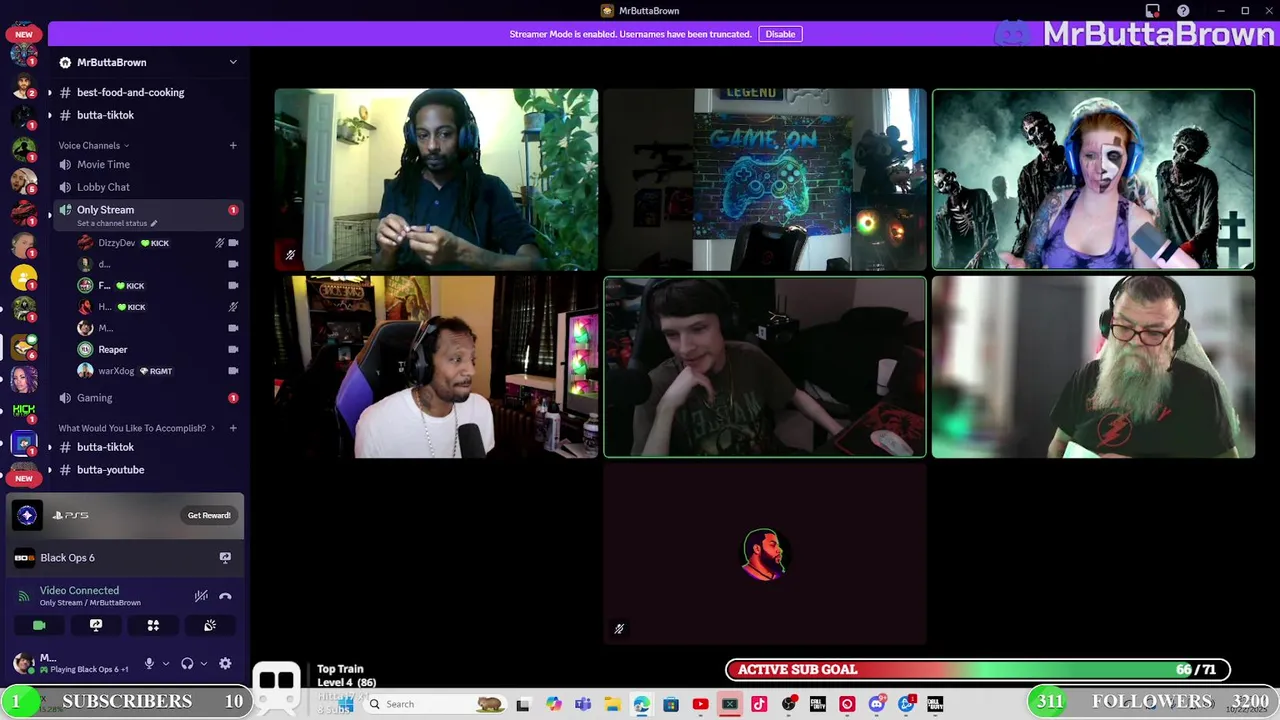Toggle noise suppression icon
The height and width of the screenshot is (720, 1280).
pos(201,596)
